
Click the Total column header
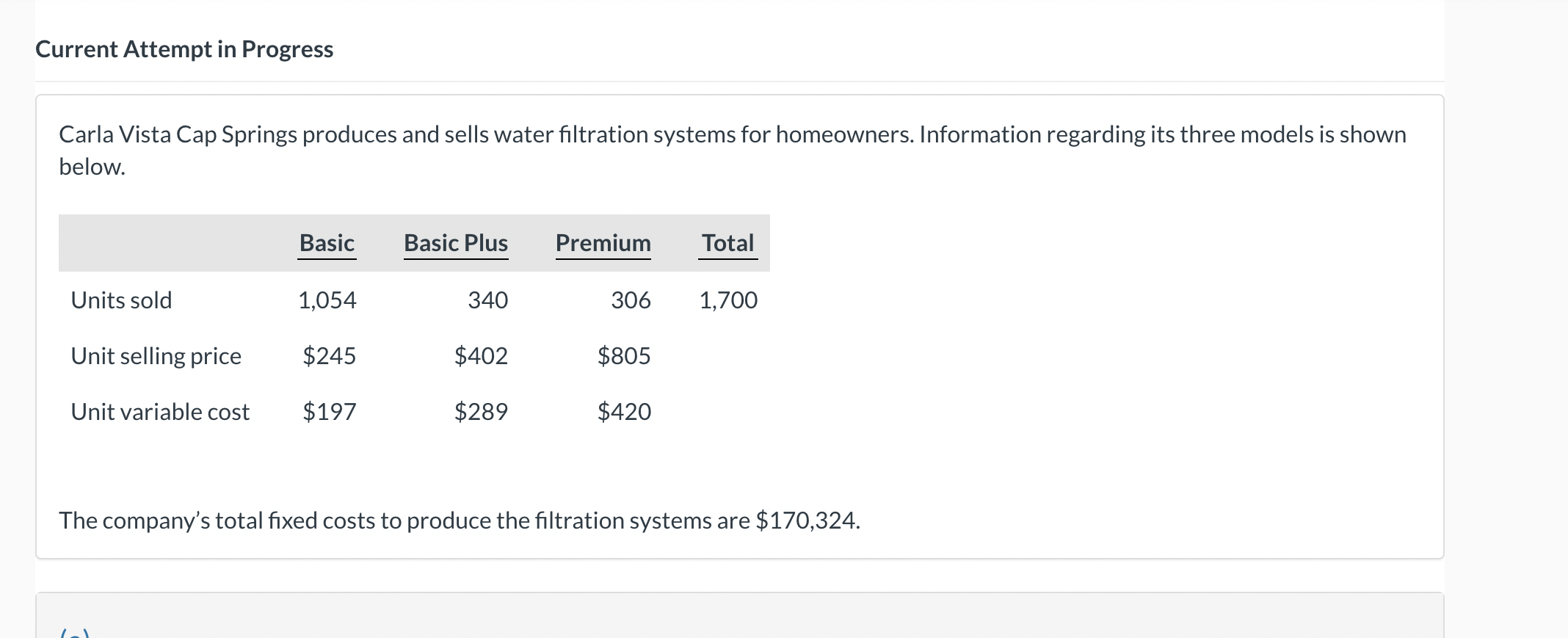(727, 243)
